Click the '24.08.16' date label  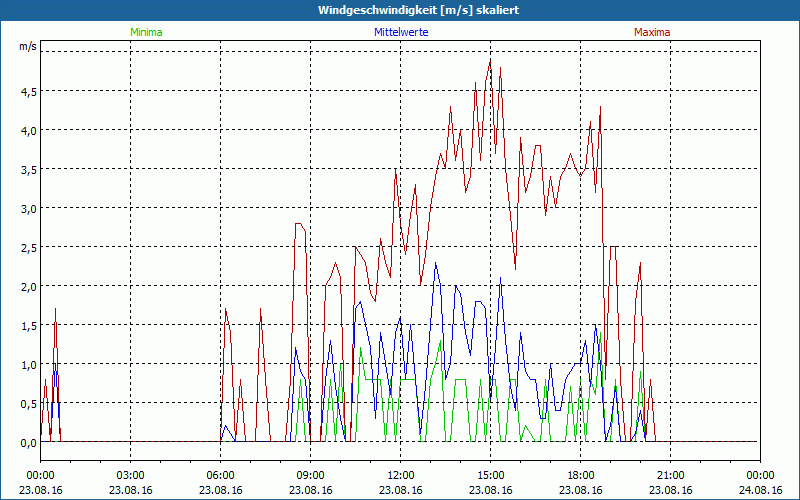760,490
